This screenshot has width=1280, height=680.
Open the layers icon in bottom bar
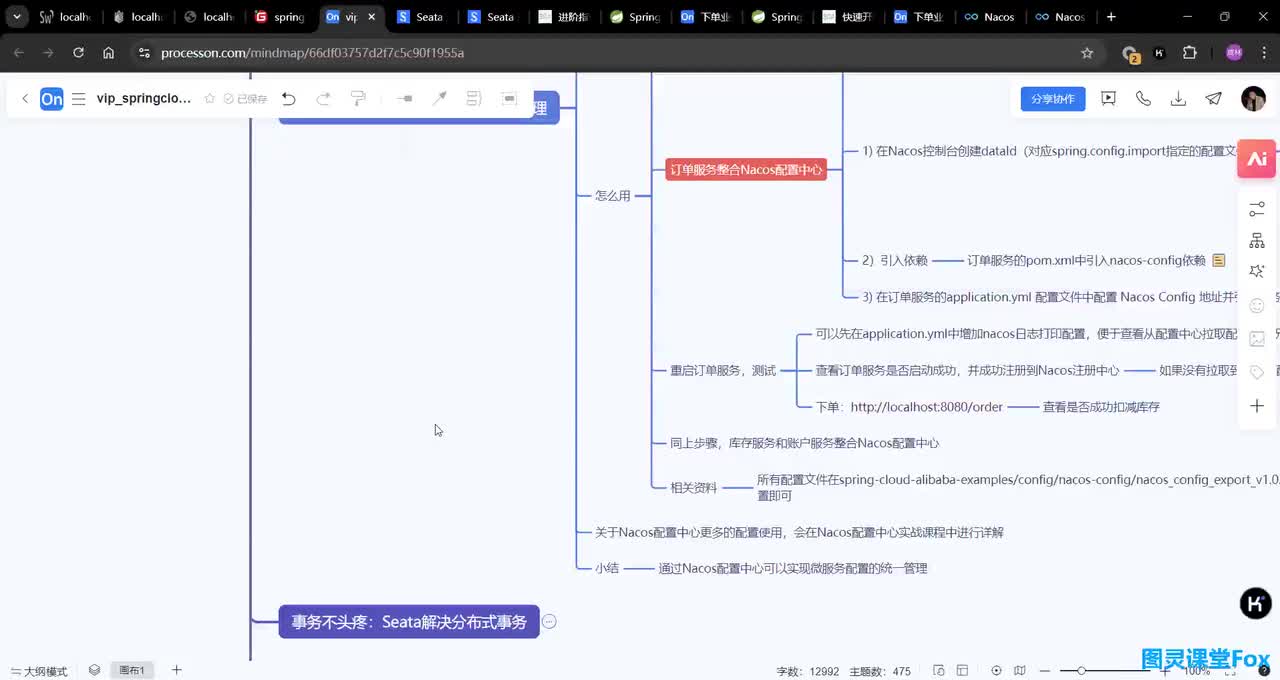point(94,670)
